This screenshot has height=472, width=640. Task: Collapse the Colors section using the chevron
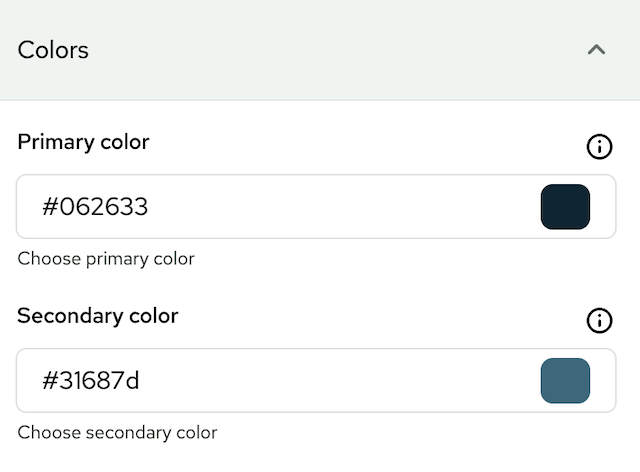[597, 49]
